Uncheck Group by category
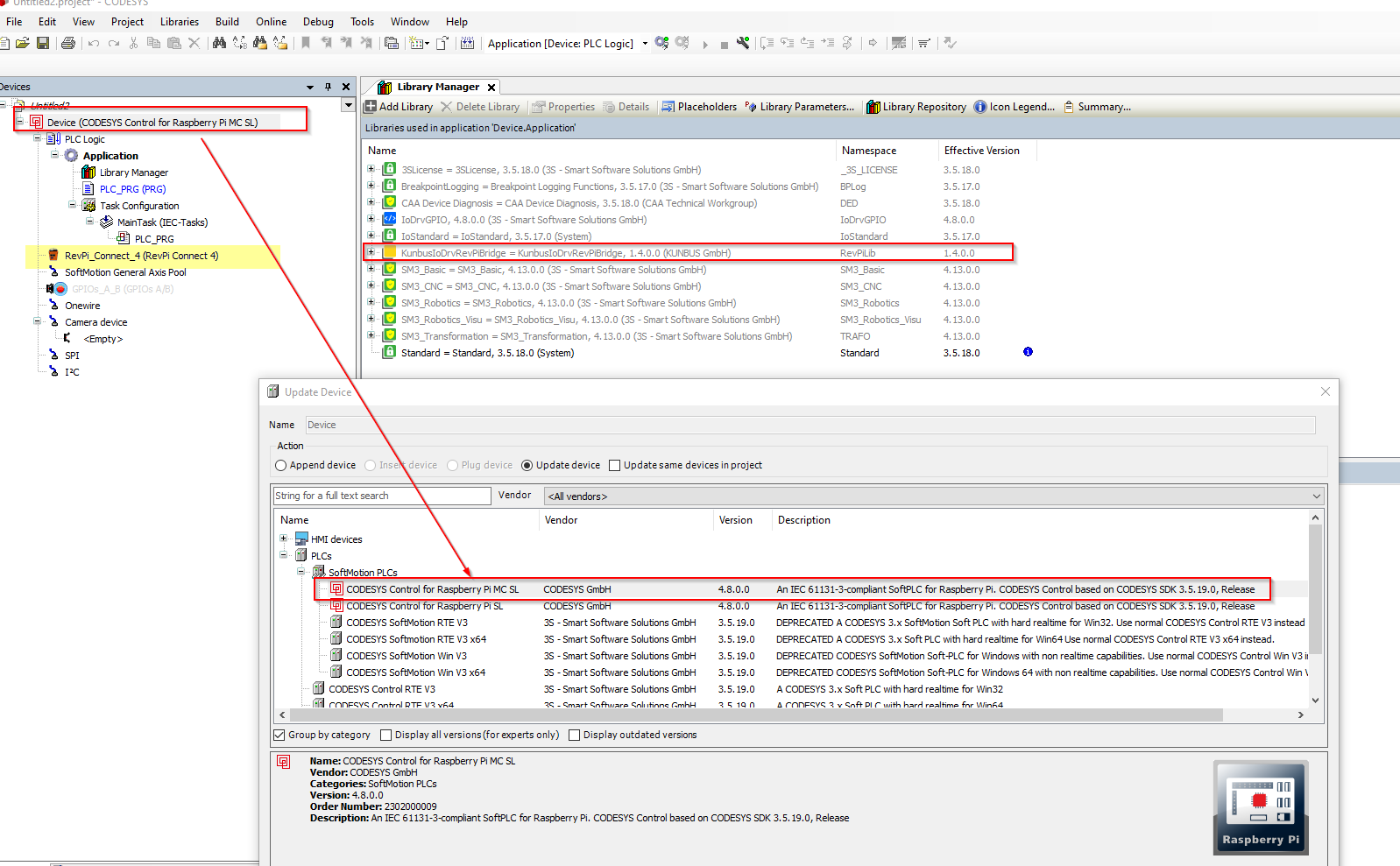The width and height of the screenshot is (1400, 866). tap(279, 736)
